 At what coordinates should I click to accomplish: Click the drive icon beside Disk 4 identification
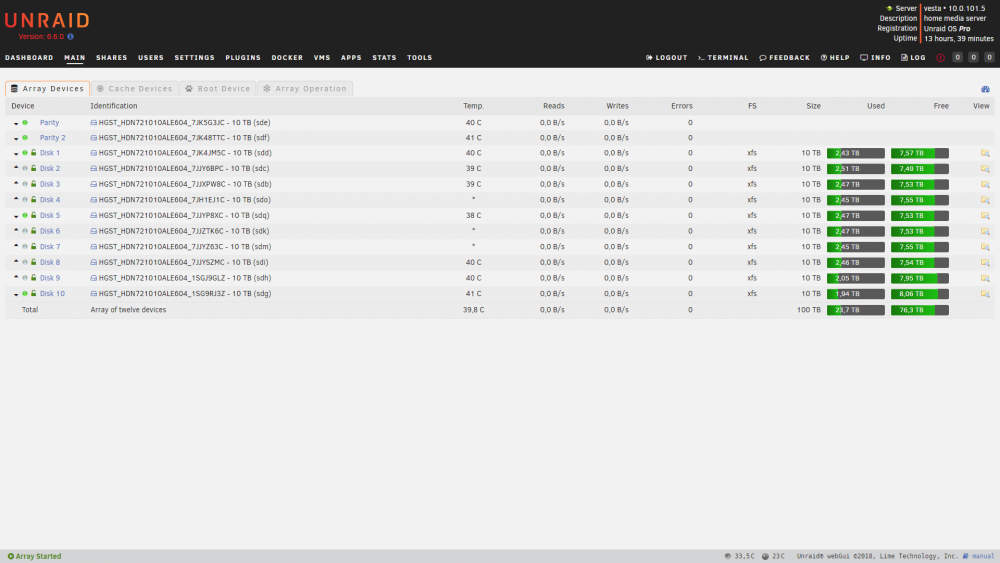pos(94,200)
